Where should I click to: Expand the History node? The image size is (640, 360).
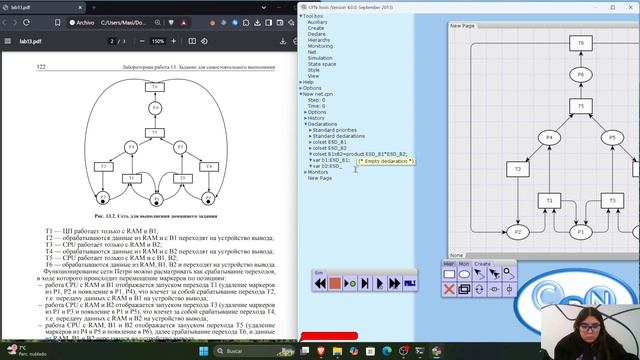click(x=305, y=118)
